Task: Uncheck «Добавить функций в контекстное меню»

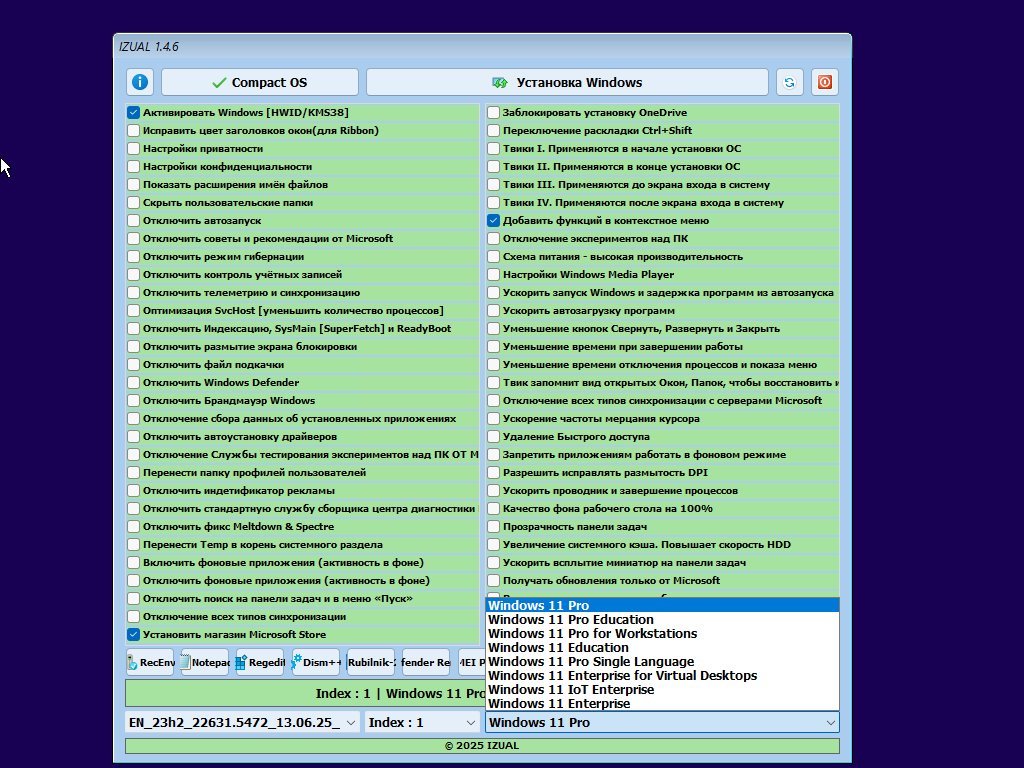Action: click(x=493, y=221)
